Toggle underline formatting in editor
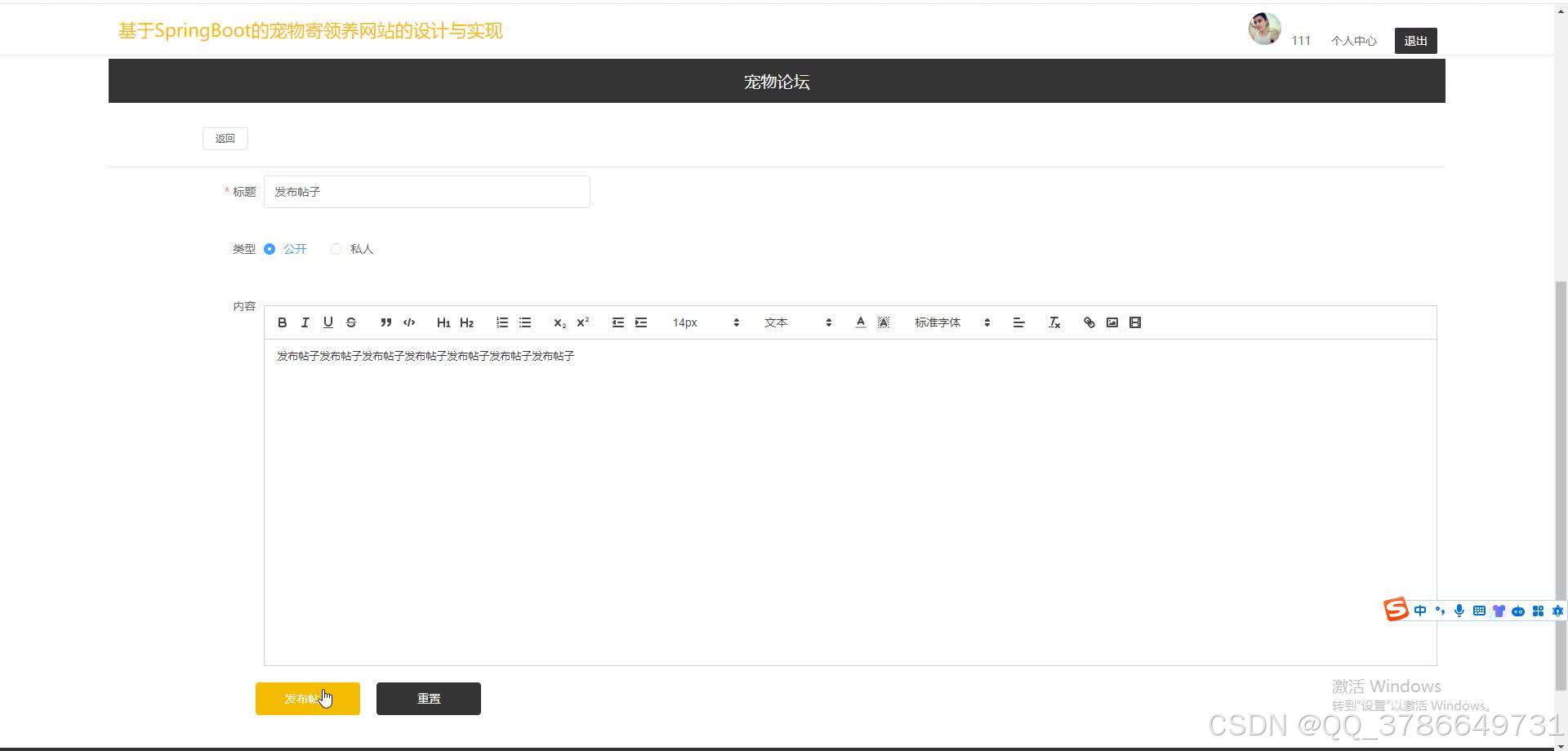The image size is (1568, 751). point(327,322)
